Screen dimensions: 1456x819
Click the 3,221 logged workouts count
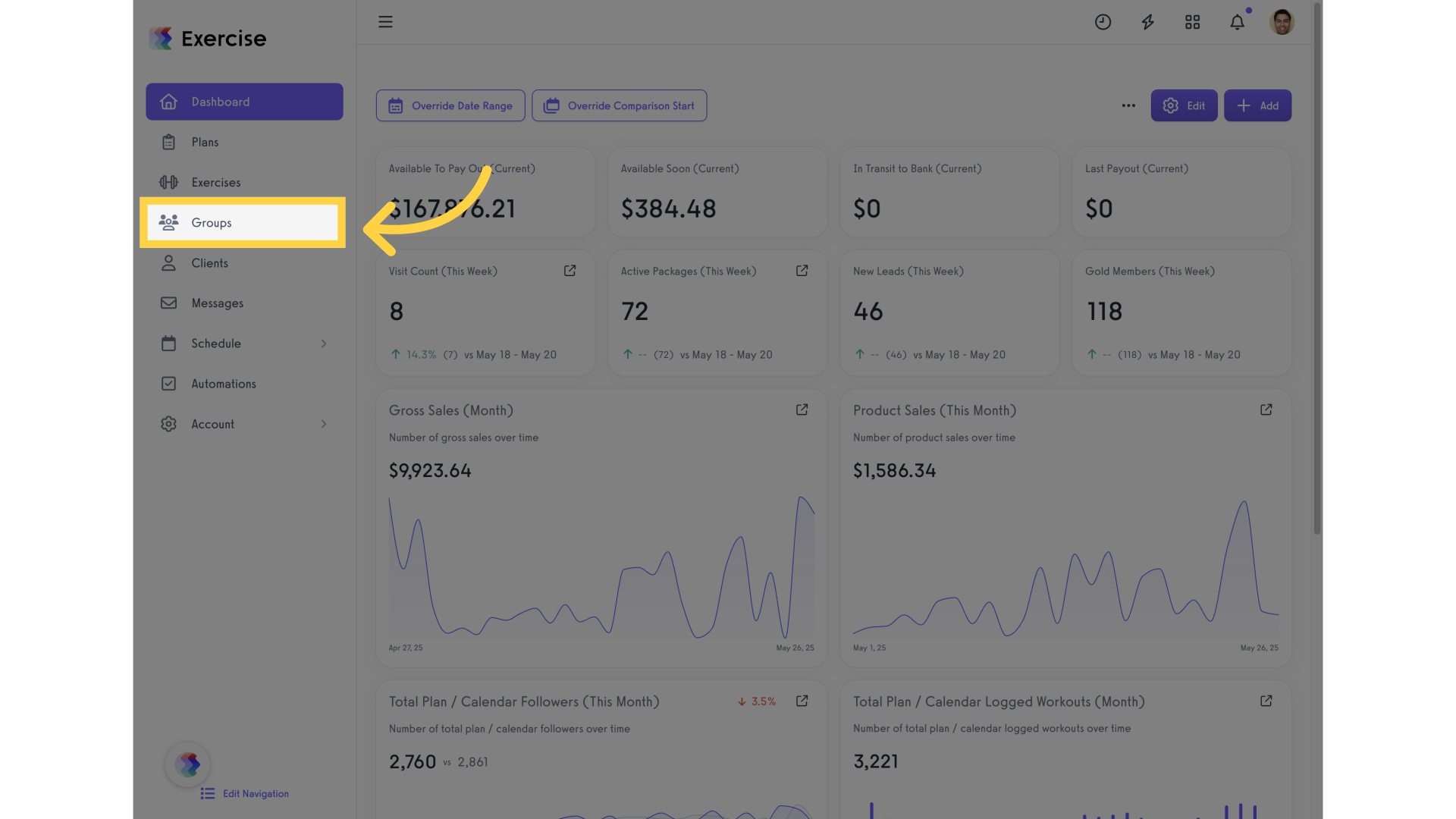click(x=876, y=761)
